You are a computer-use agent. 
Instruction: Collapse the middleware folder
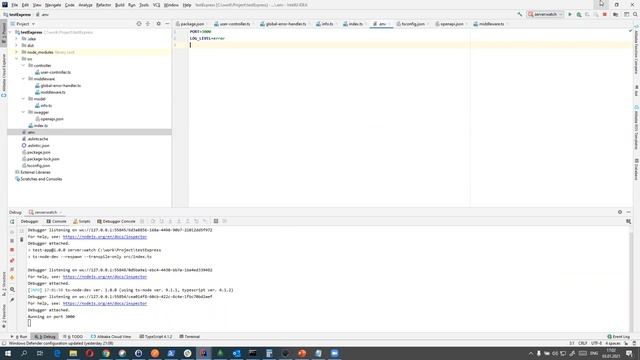coord(23,79)
